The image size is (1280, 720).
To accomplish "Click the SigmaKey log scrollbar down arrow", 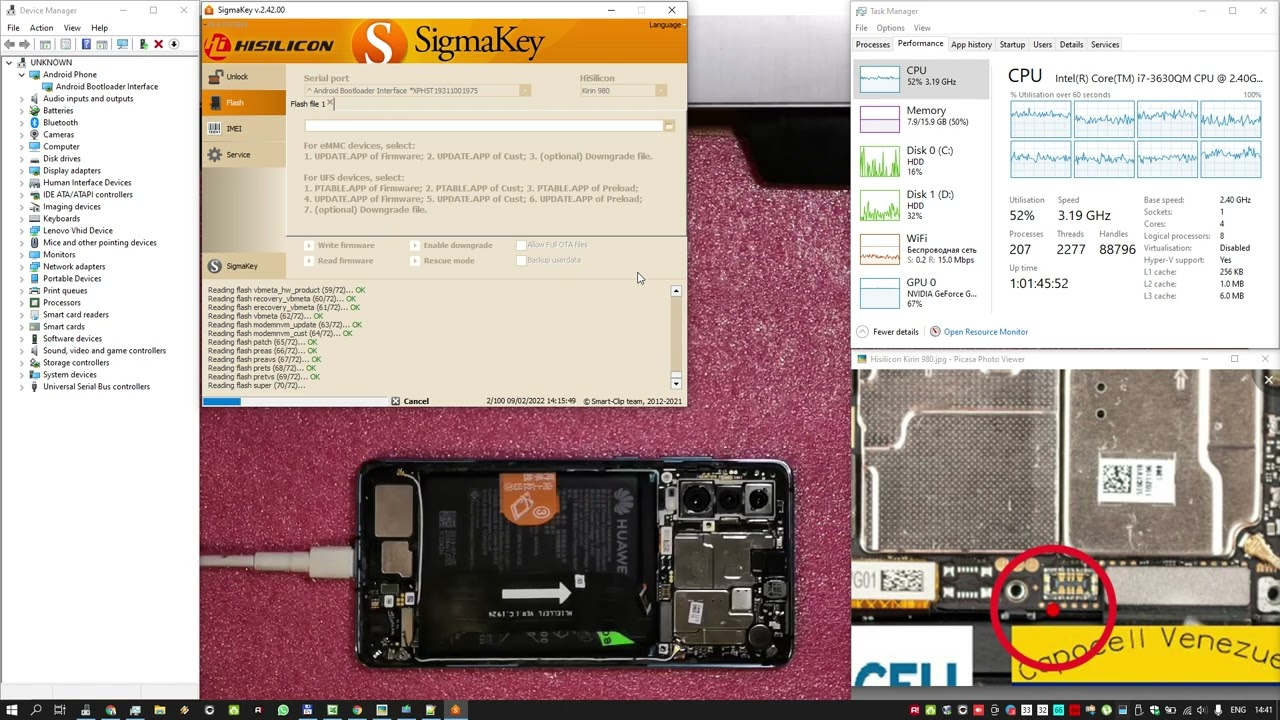I will 676,384.
